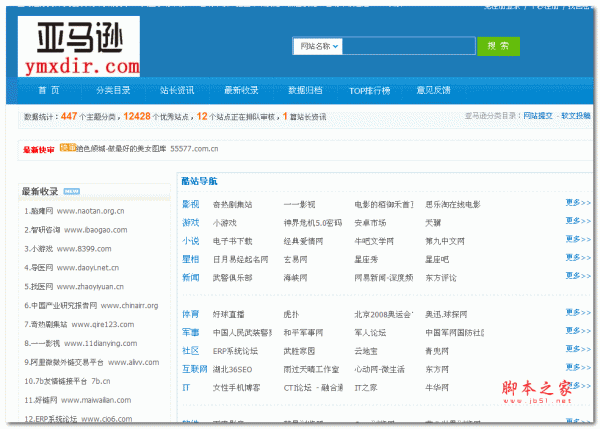Open IT之家 in the IT row

point(366,388)
